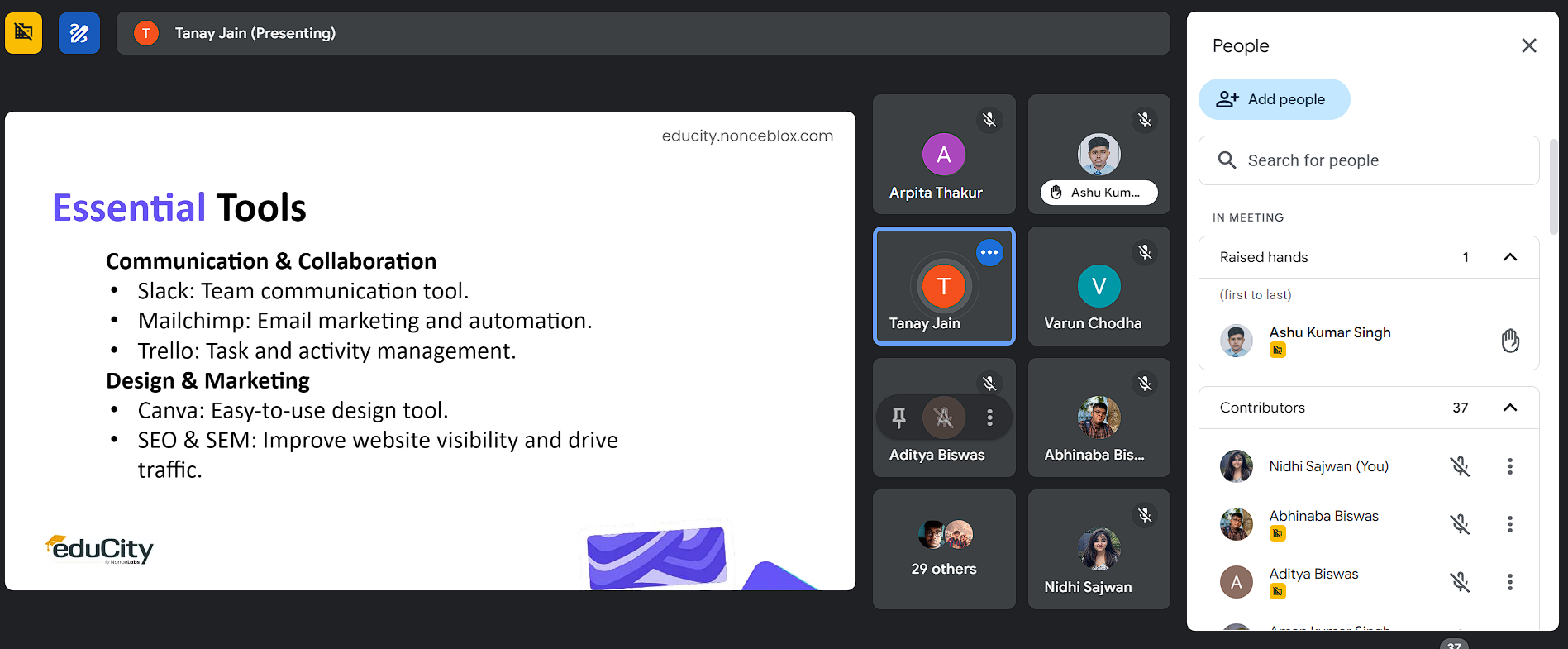Open more options for Aditya Biswas in list
Screen dimensions: 1568x649
pos(1510,582)
